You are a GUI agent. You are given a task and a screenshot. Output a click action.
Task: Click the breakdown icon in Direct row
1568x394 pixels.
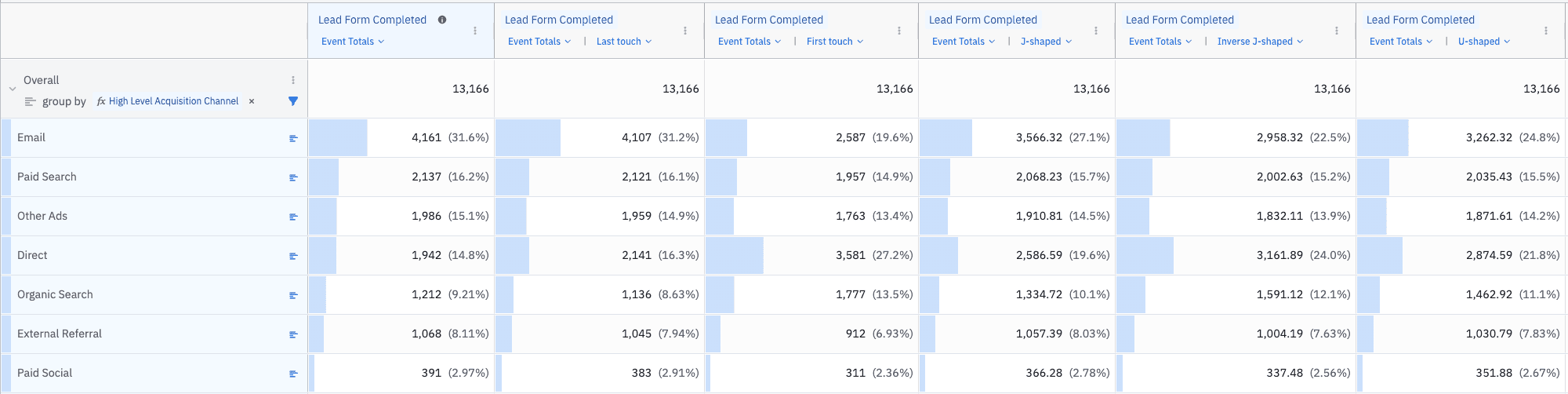(293, 256)
